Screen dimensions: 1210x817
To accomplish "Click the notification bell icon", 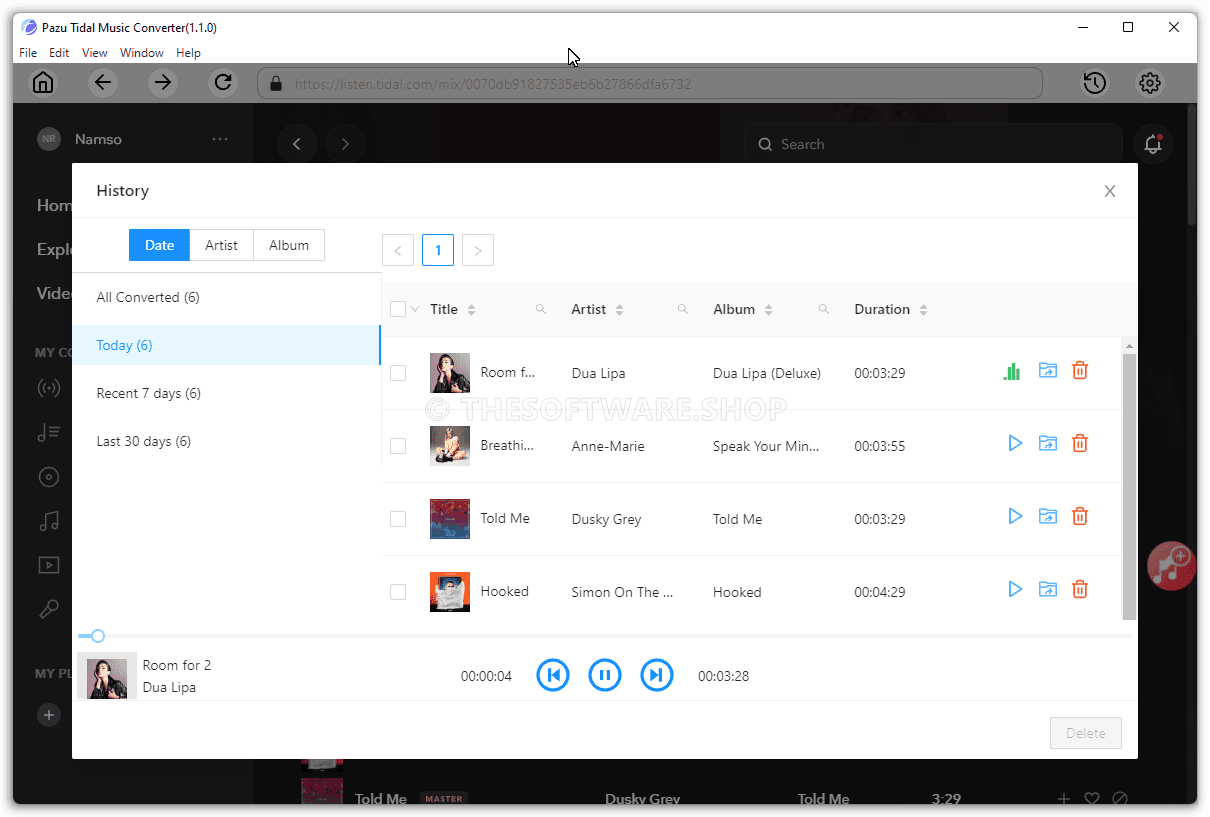I will 1153,144.
